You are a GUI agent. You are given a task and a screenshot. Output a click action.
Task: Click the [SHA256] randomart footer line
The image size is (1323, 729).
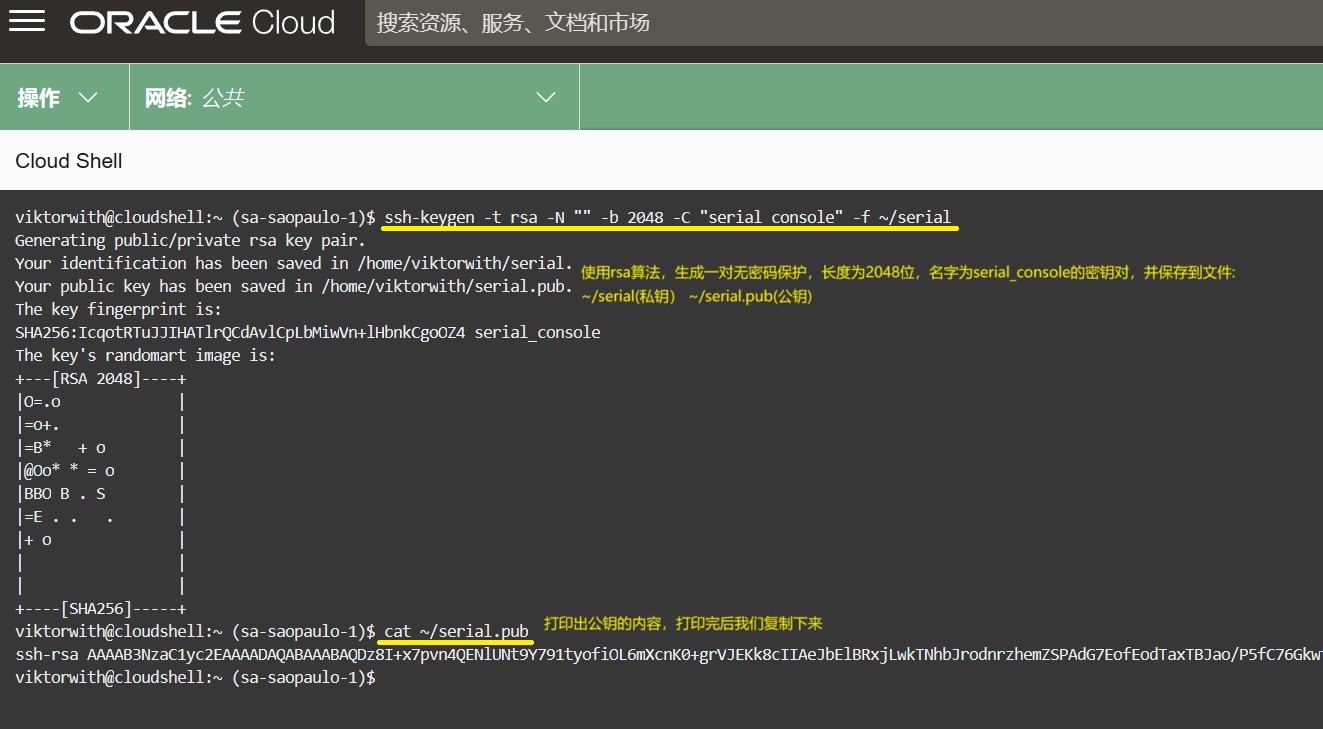click(x=101, y=608)
